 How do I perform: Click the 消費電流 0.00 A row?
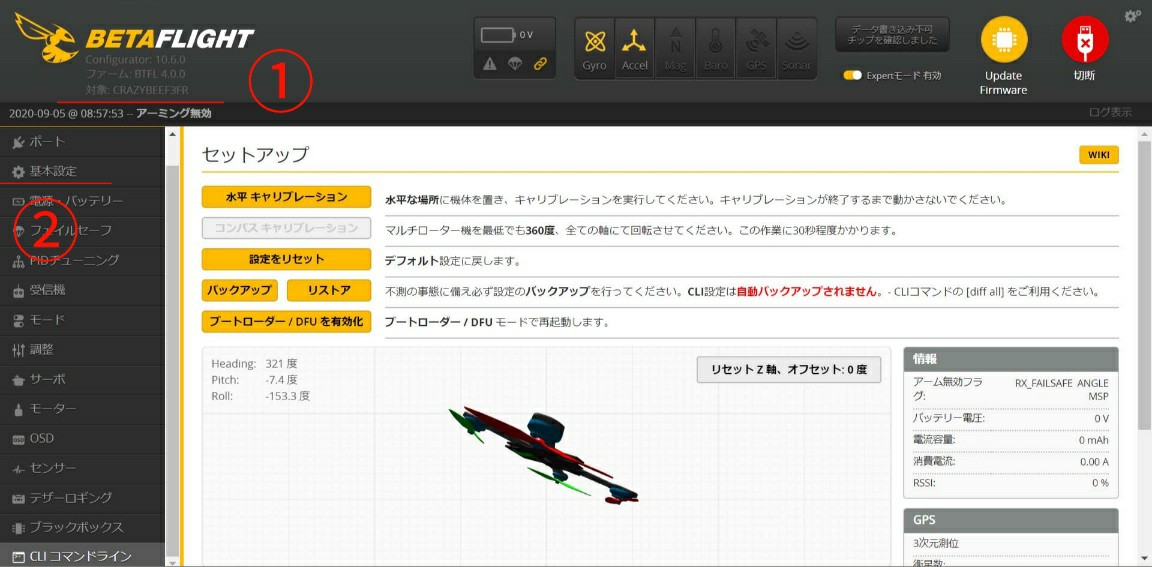tap(1011, 462)
